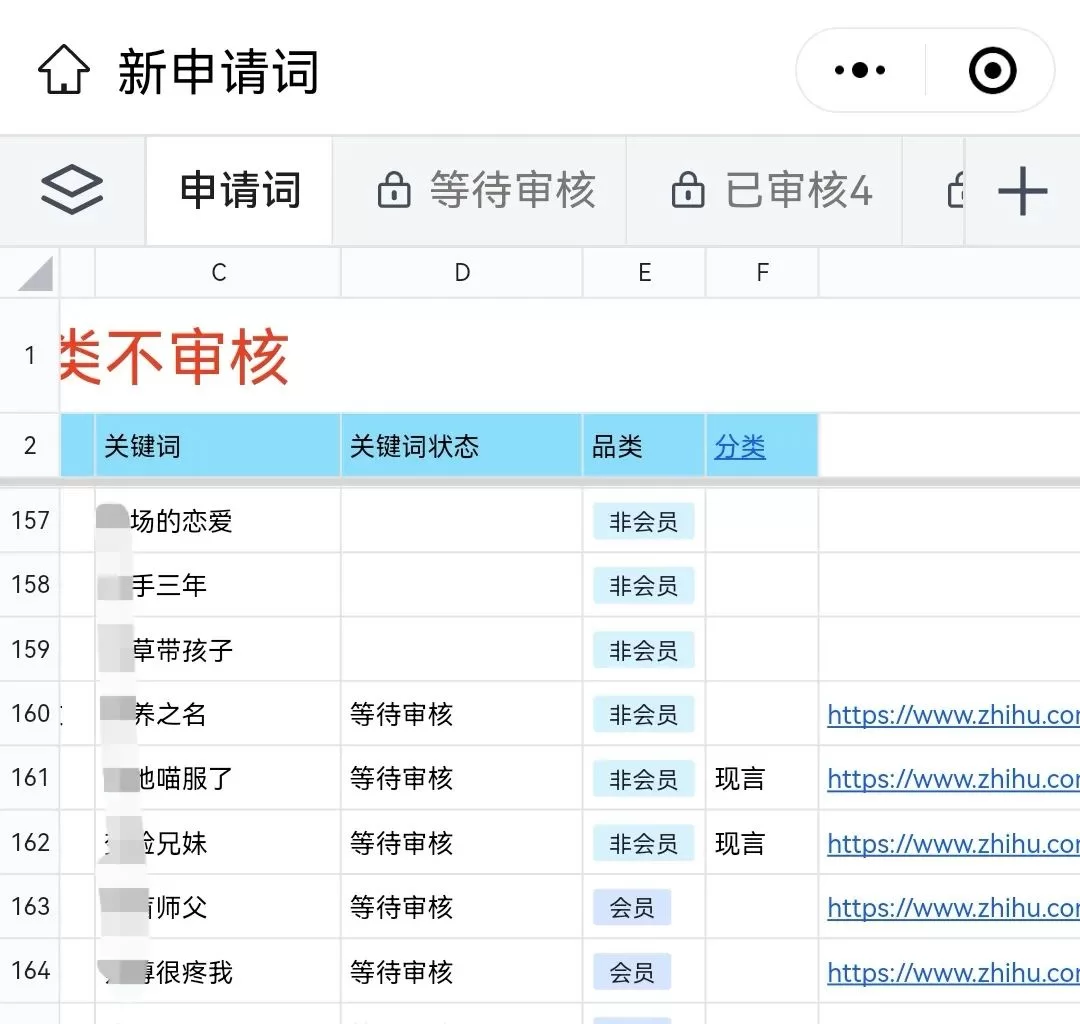1080x1024 pixels.
Task: Open 会员 category dropdown in row 163
Action: click(x=632, y=908)
